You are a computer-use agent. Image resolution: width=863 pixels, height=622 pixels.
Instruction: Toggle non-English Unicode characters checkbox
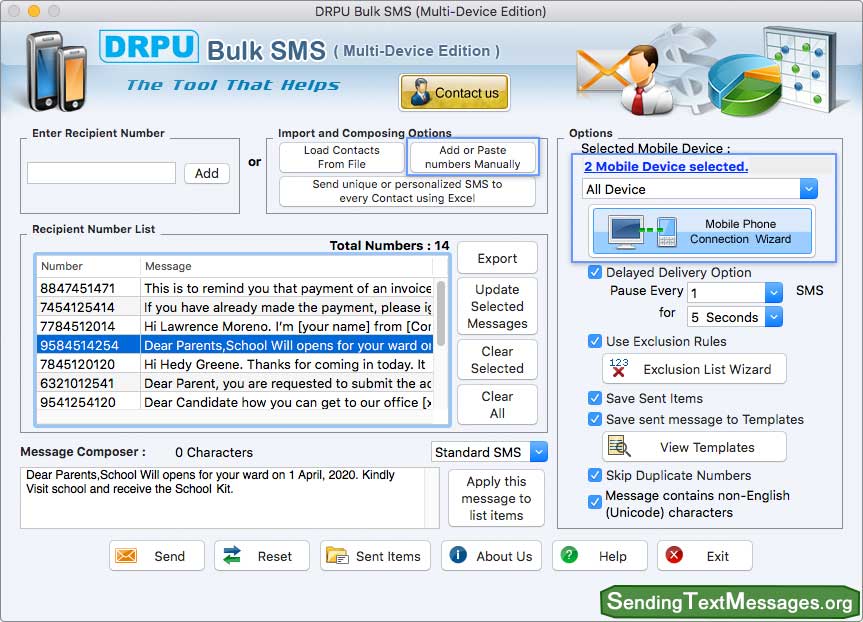[594, 502]
